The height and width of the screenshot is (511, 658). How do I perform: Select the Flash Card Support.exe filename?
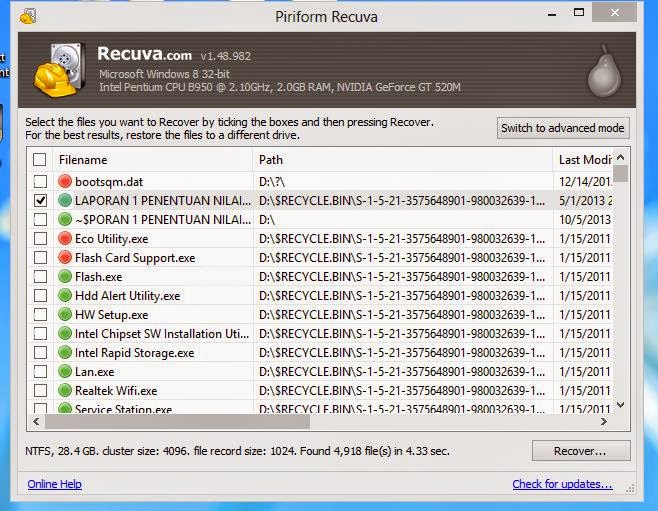135,258
